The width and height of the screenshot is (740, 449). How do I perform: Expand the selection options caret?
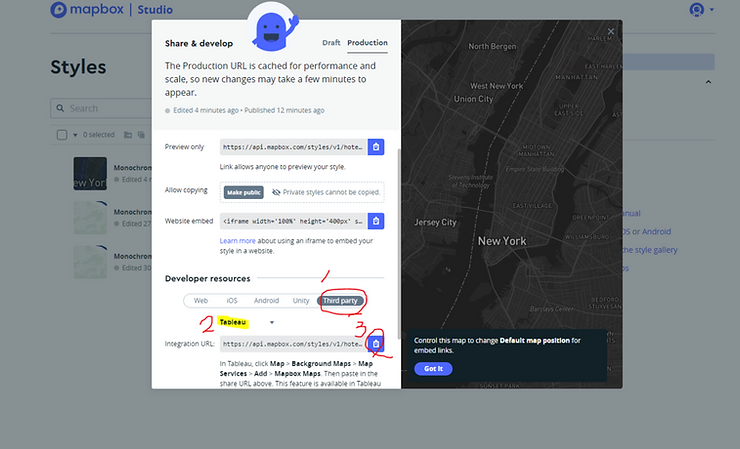click(75, 135)
